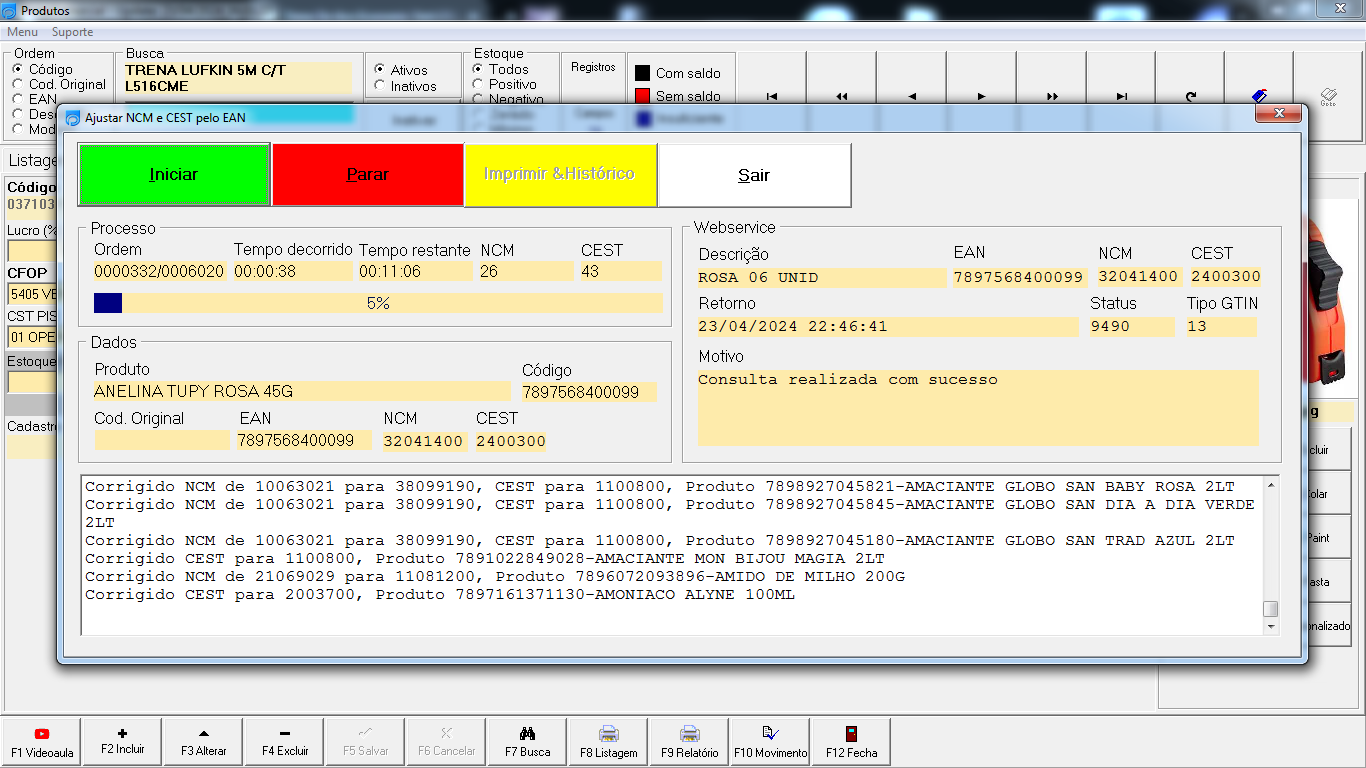Select Positivo under Estoque
The image size is (1366, 768).
point(478,85)
